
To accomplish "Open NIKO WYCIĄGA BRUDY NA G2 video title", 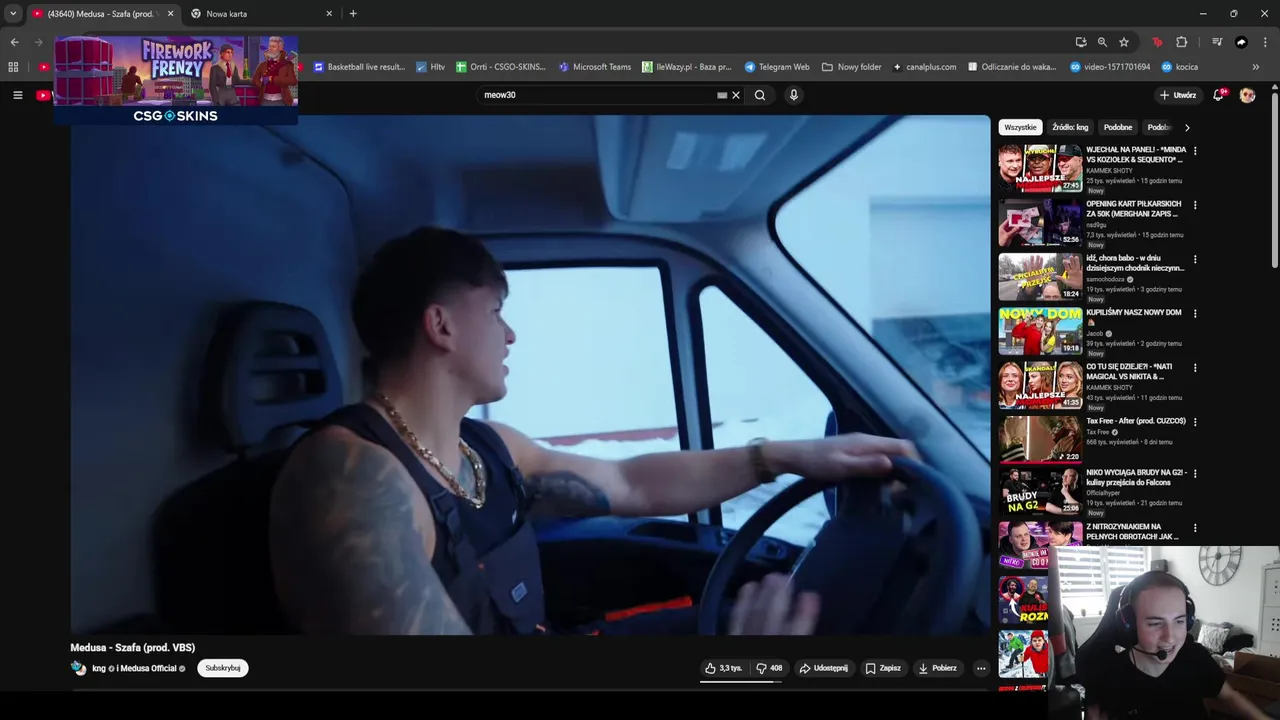I will (1136, 477).
